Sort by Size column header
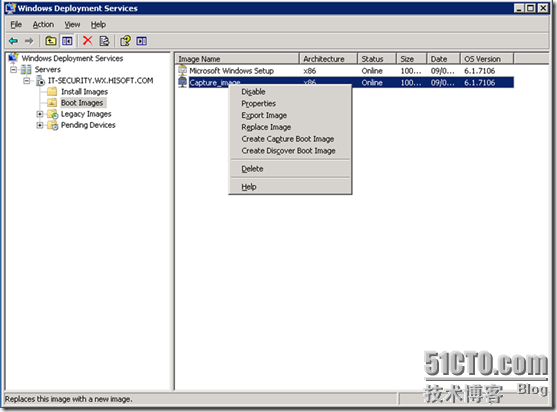This screenshot has height=412, width=557. coord(411,59)
